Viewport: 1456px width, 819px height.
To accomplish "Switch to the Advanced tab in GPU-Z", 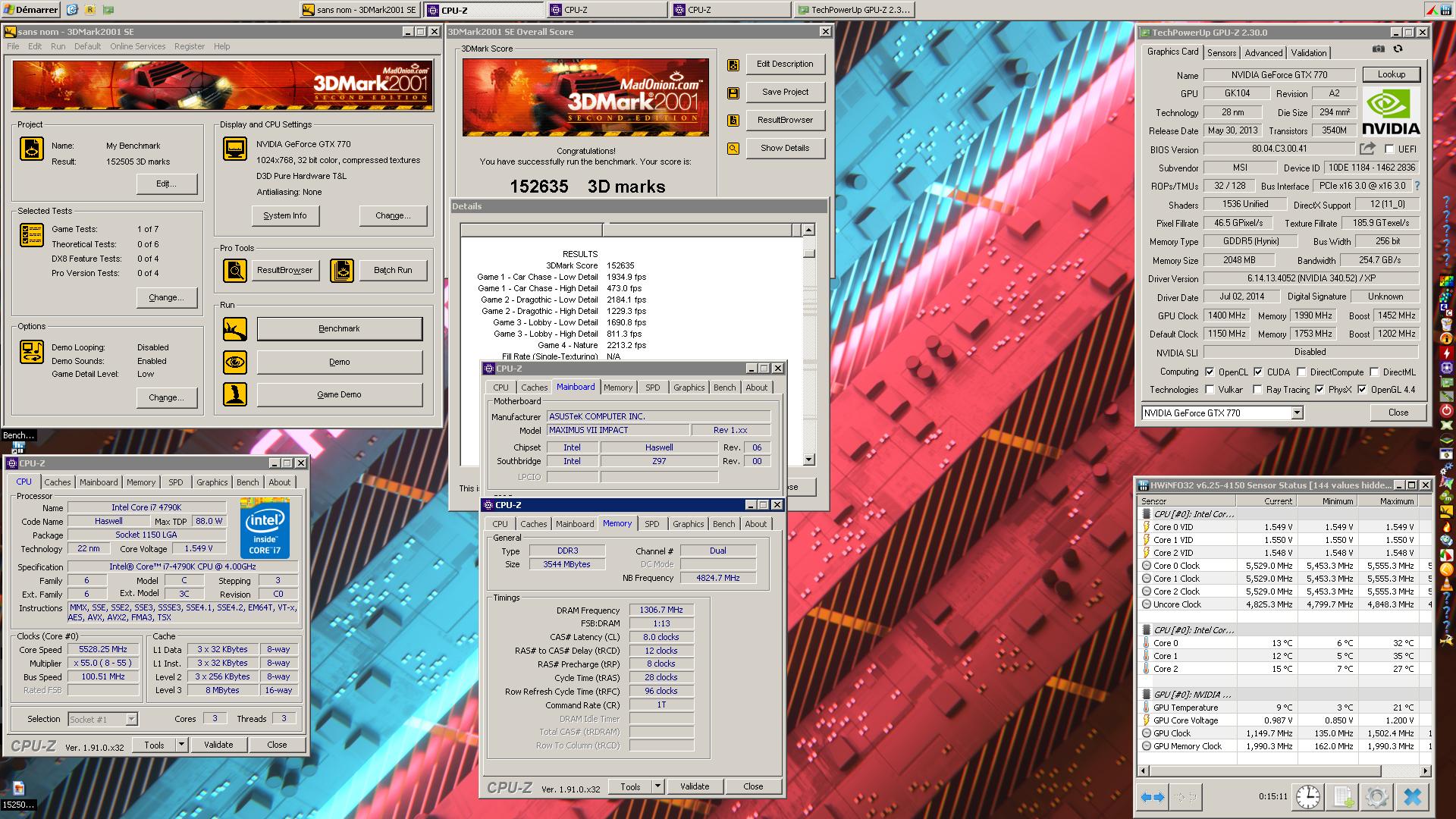I will [x=1263, y=52].
